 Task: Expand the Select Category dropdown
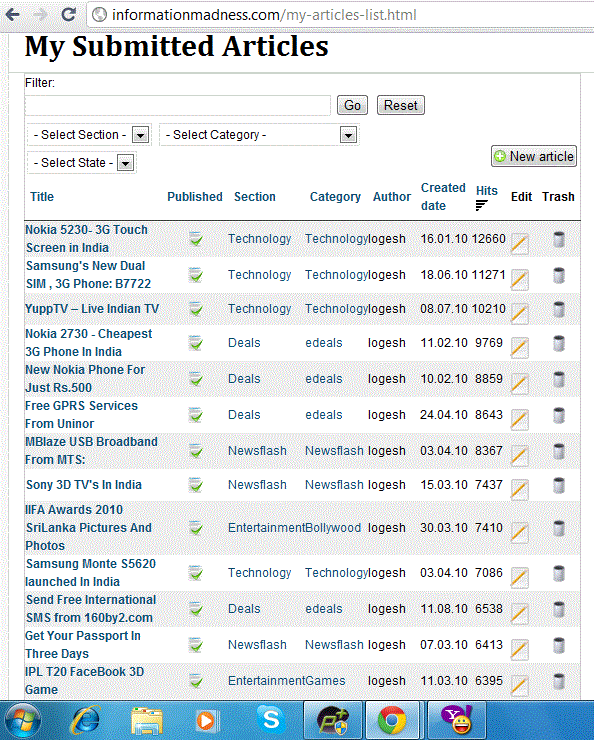[259, 135]
